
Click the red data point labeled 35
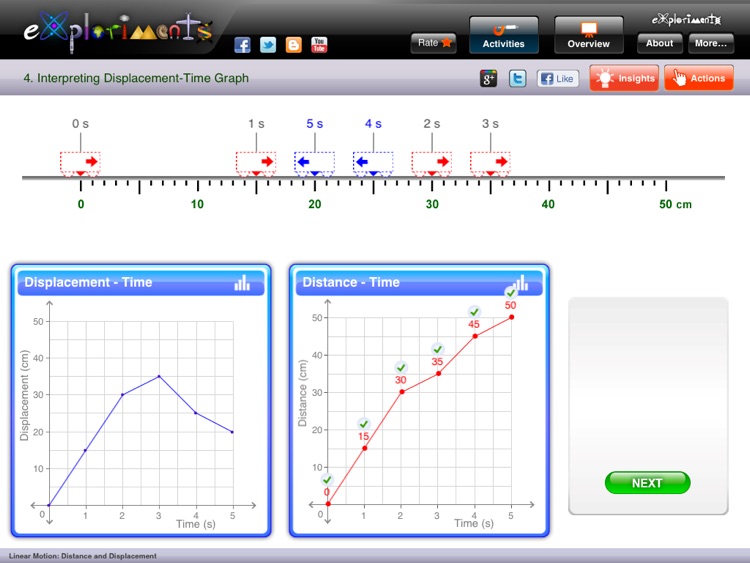point(439,374)
